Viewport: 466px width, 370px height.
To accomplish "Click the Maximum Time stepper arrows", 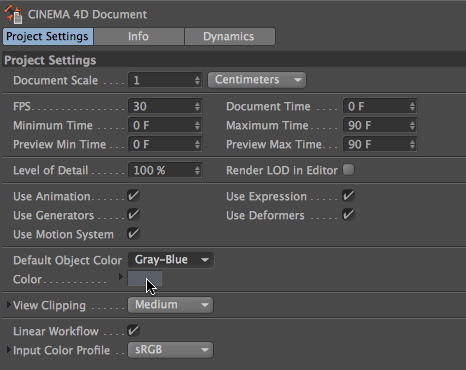I will 412,126.
